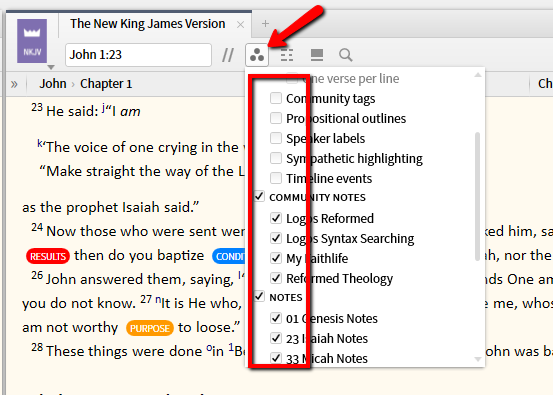Image resolution: width=553 pixels, height=395 pixels.
Task: Click the red RESULTS label
Action: coord(48,256)
